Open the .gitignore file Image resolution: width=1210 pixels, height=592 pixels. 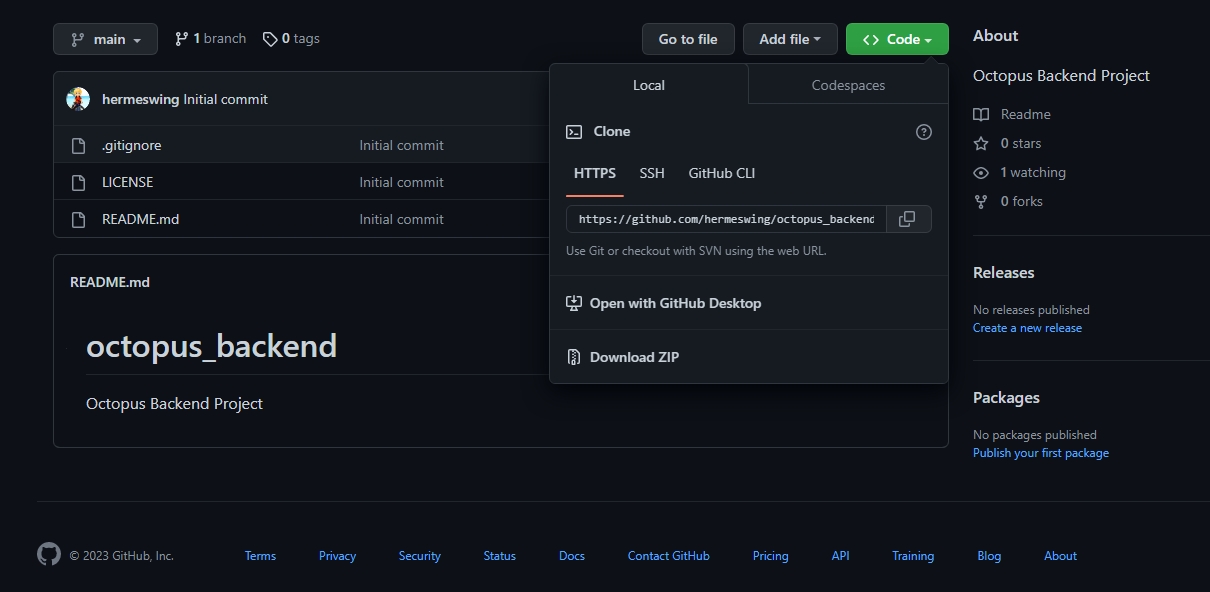132,146
